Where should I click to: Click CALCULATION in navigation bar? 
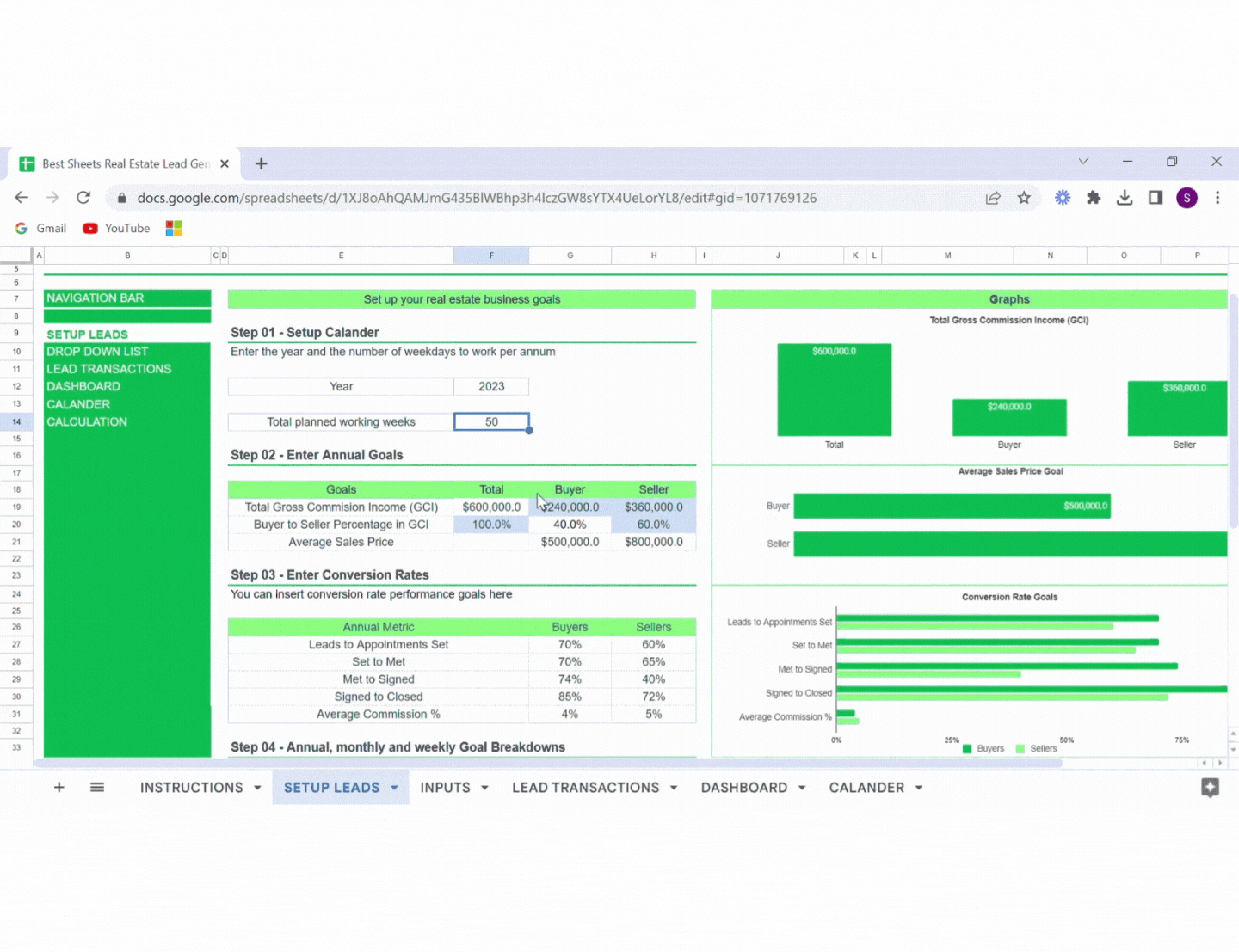(87, 422)
